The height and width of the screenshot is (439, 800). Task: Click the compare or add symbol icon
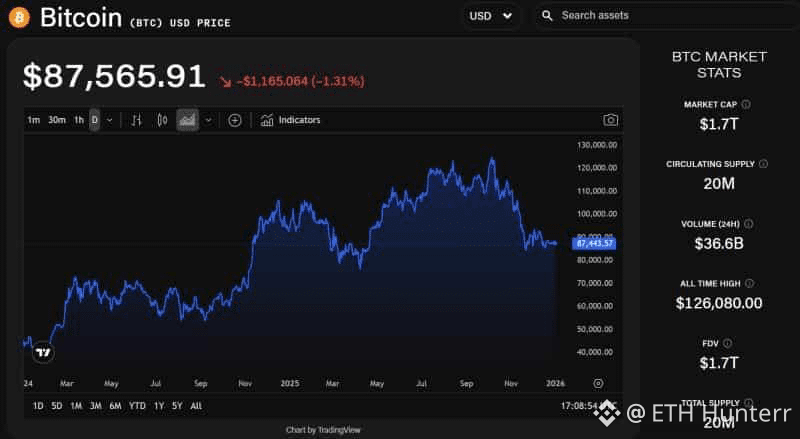(x=235, y=120)
